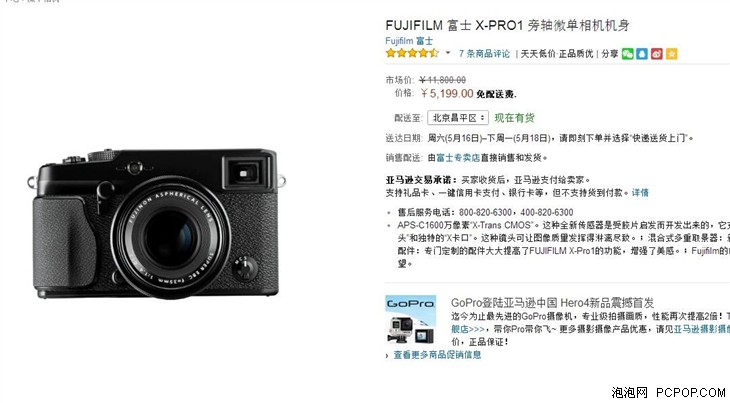The height and width of the screenshot is (403, 730).
Task: Open the 详情 details link
Action: [x=640, y=192]
